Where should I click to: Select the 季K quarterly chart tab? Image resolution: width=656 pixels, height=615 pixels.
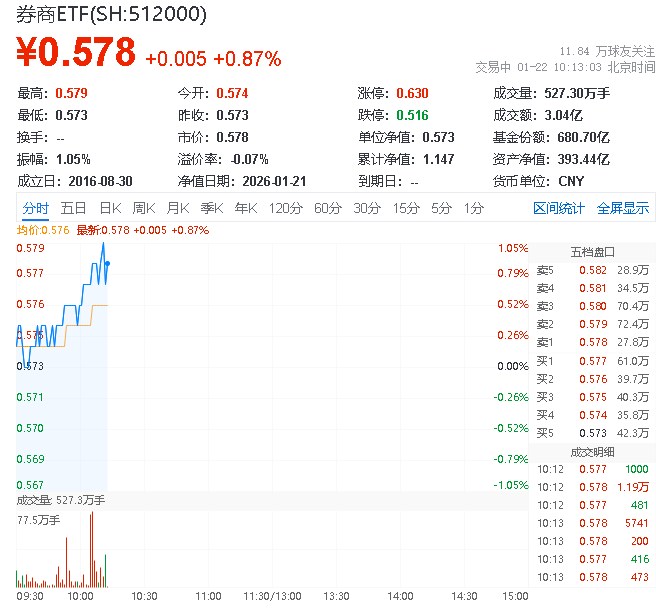click(x=211, y=208)
